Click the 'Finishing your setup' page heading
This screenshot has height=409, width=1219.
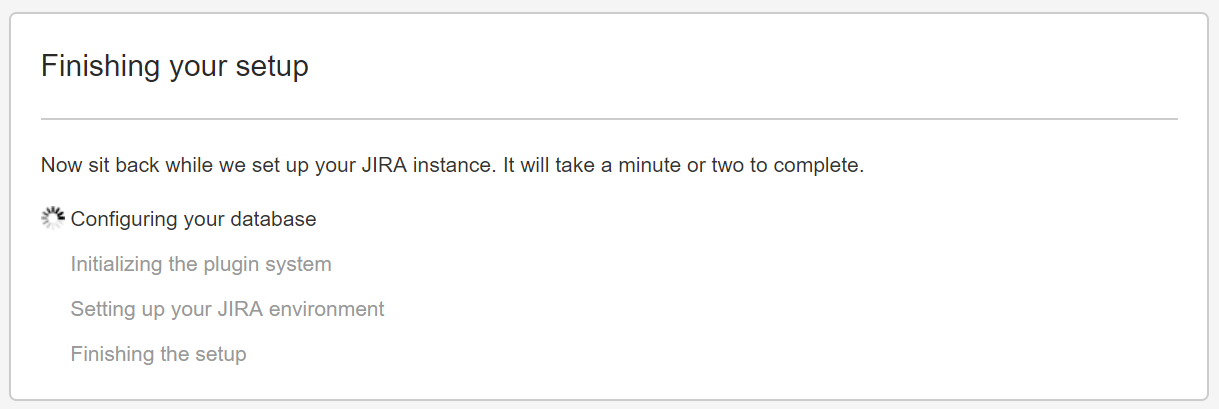175,67
